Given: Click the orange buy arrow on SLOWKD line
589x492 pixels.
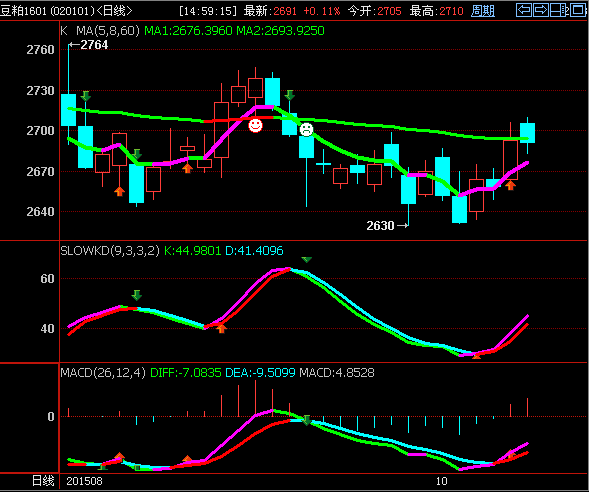Looking at the screenshot, I should tap(222, 329).
